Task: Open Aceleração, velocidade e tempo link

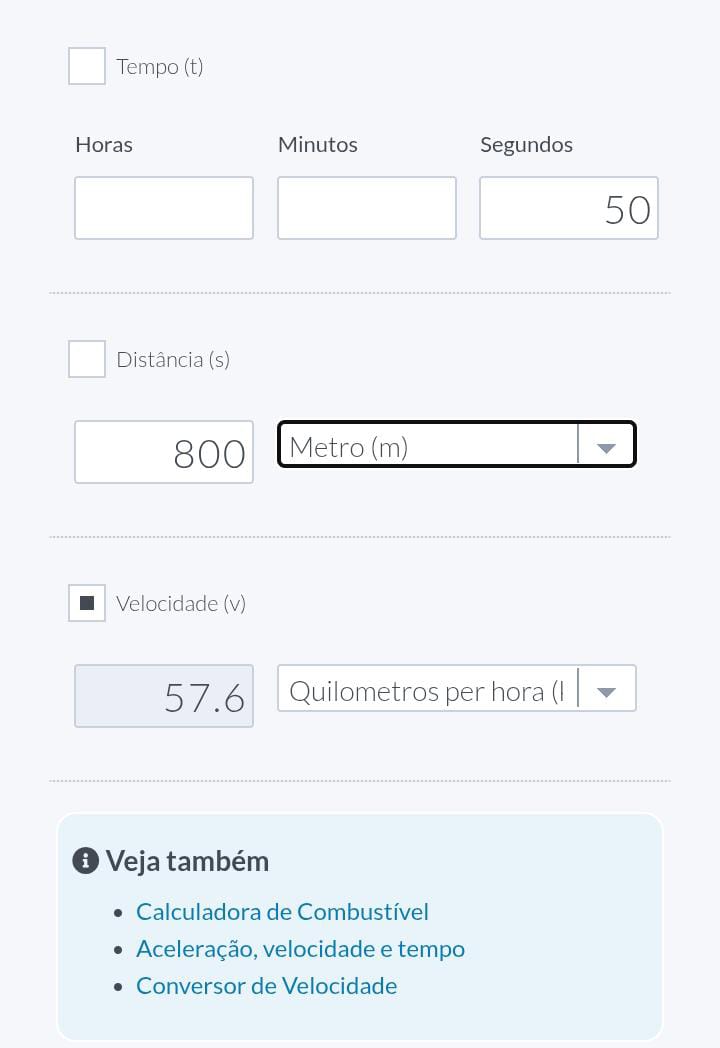Action: pos(300,949)
